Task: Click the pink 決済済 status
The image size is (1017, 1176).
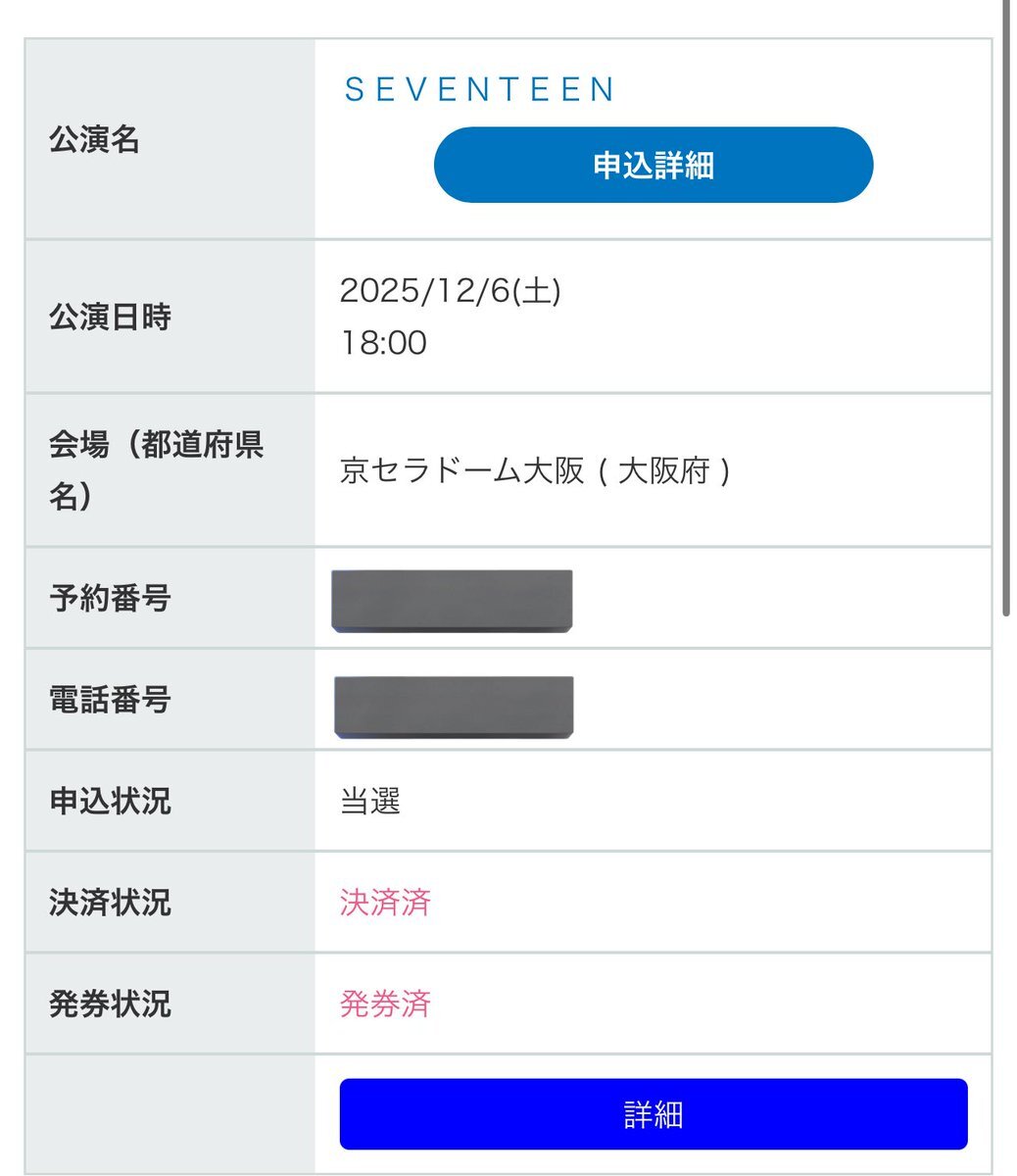Action: (385, 903)
